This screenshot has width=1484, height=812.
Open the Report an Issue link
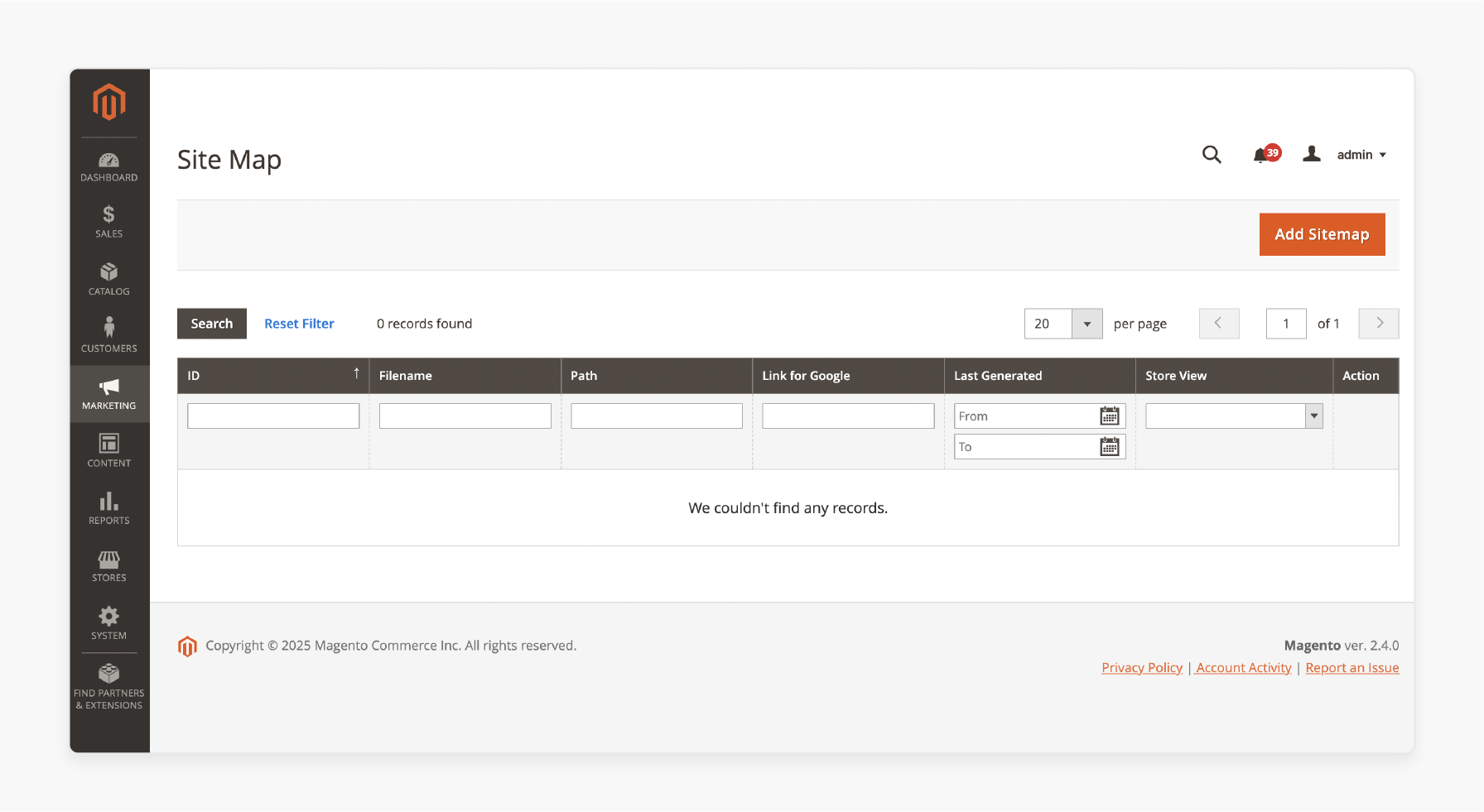click(1352, 668)
